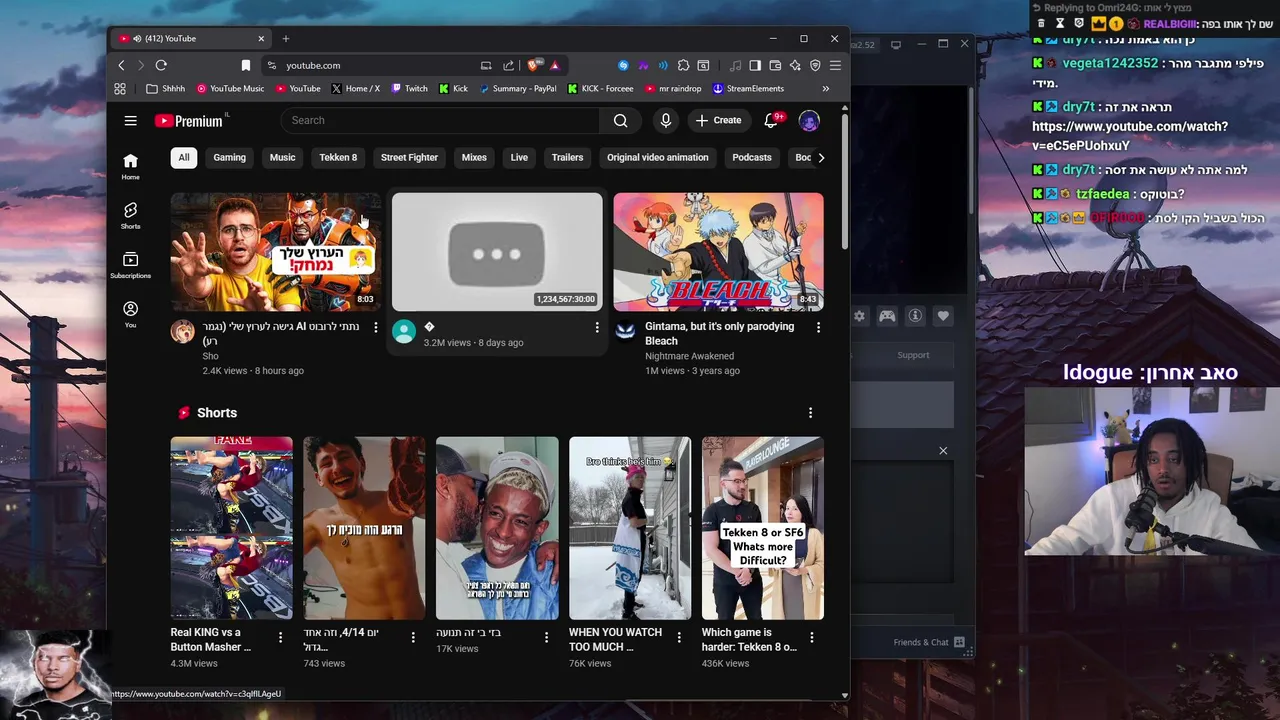Open the Extensions puzzle-piece icon
1280x720 pixels.
click(683, 65)
